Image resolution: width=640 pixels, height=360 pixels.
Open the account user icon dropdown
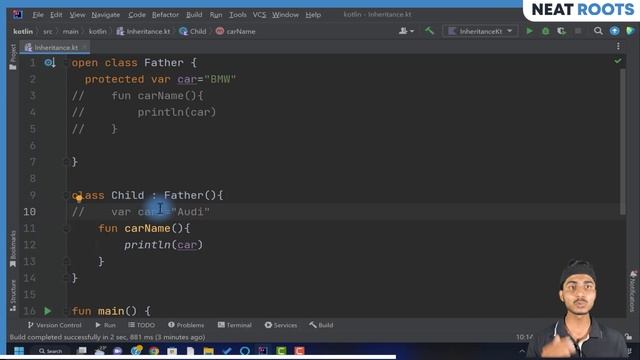(406, 31)
